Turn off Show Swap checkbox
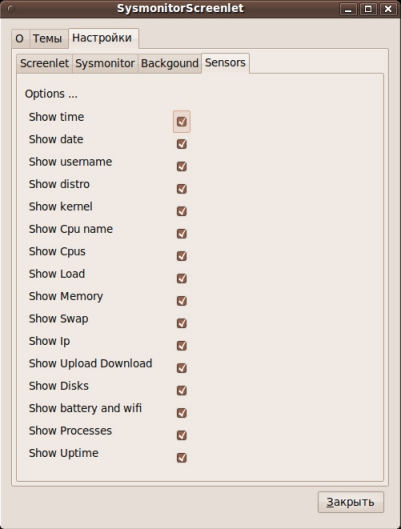The height and width of the screenshot is (529, 401). tap(182, 323)
